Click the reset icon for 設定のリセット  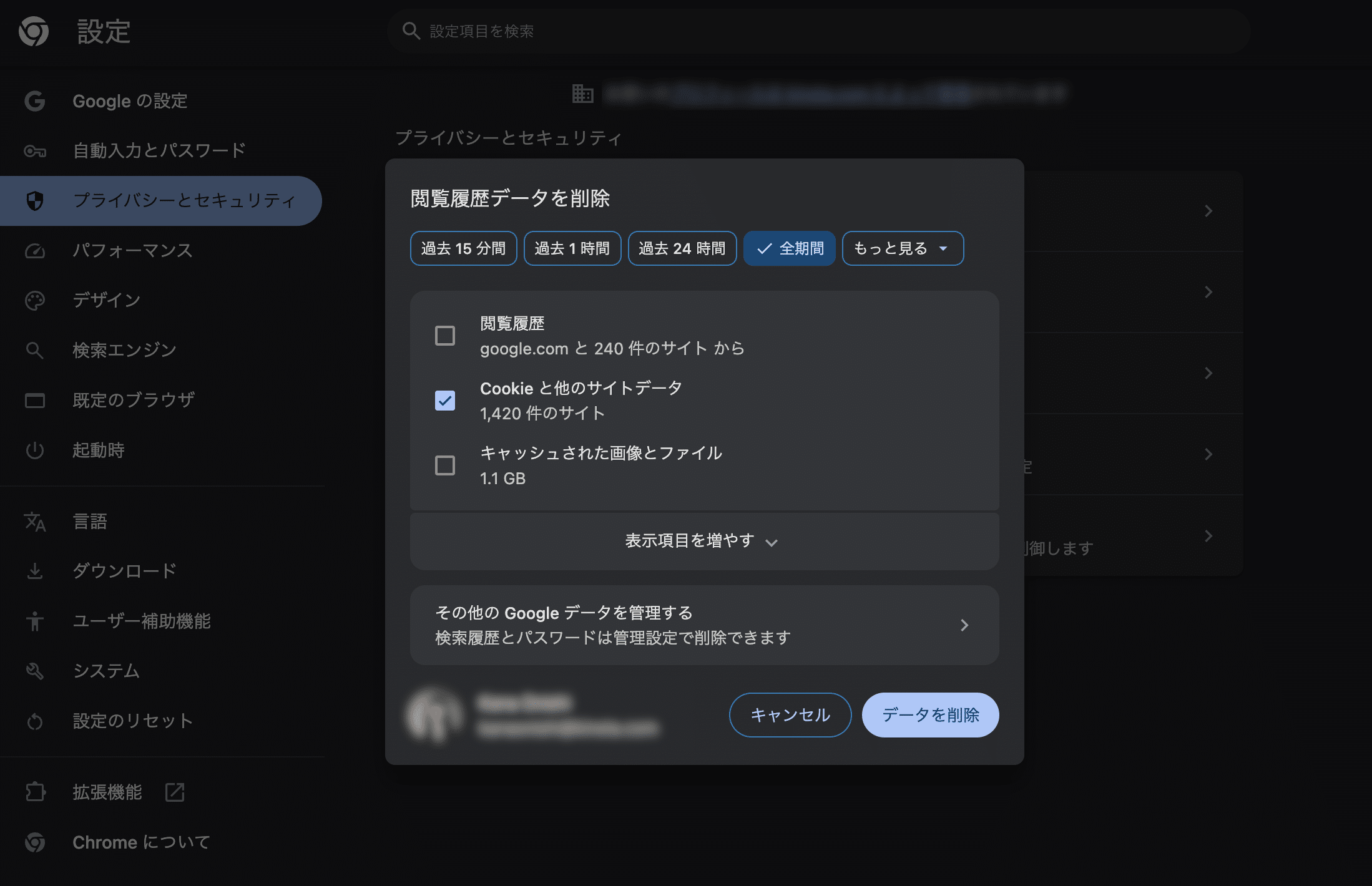click(35, 721)
